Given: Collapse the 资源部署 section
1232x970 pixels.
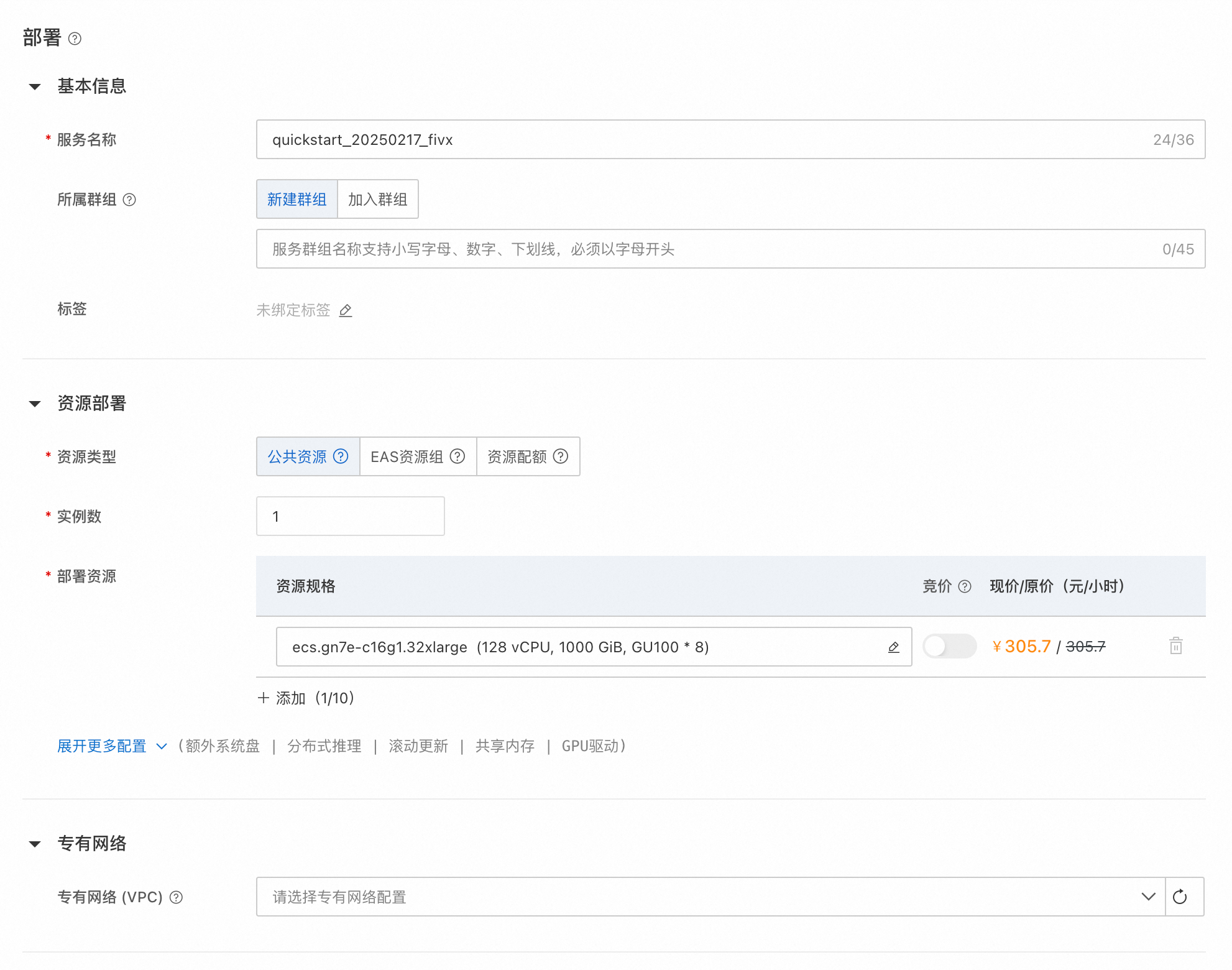Looking at the screenshot, I should [35, 403].
